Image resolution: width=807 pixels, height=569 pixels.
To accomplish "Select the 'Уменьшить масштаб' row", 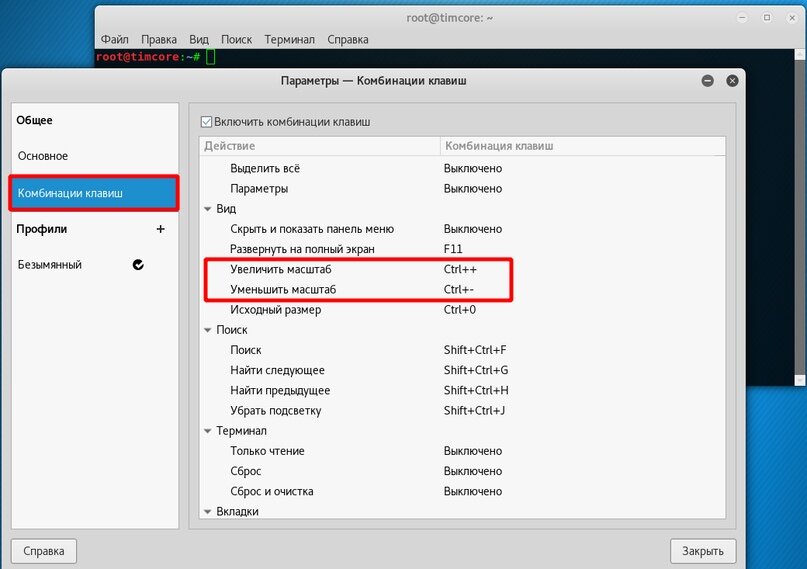I will 462,290.
